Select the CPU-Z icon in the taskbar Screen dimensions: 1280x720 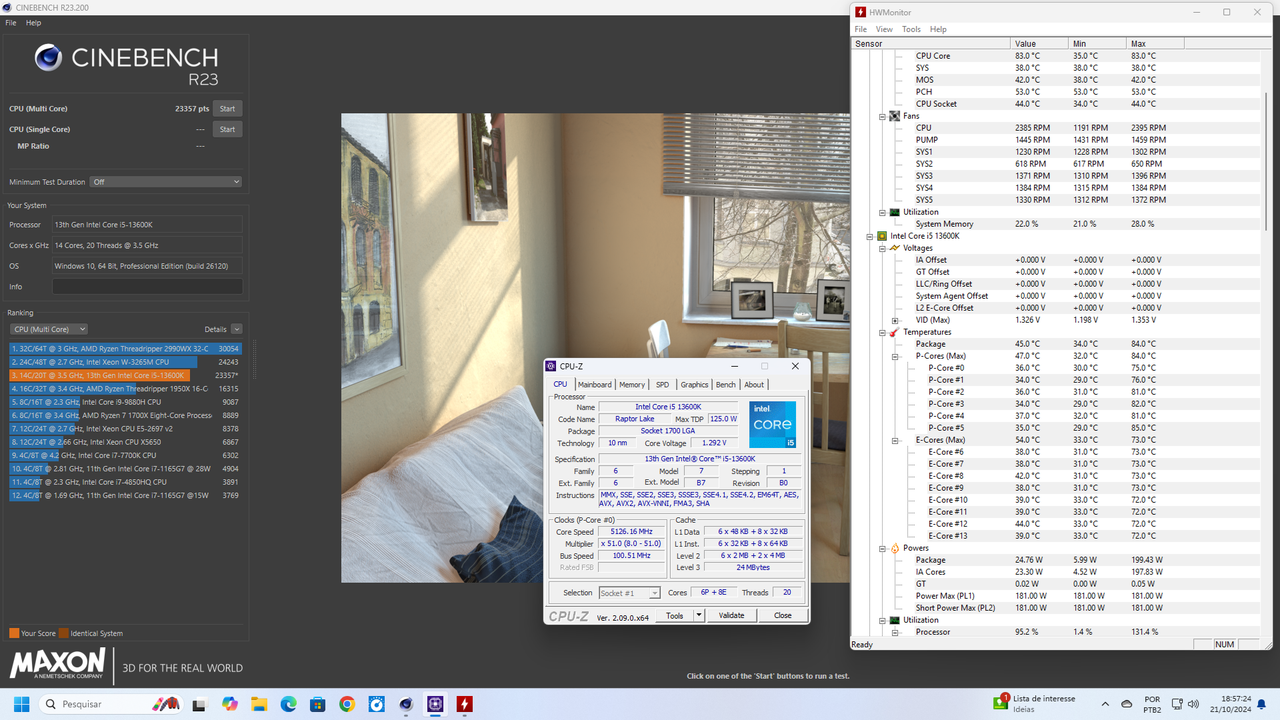(435, 705)
